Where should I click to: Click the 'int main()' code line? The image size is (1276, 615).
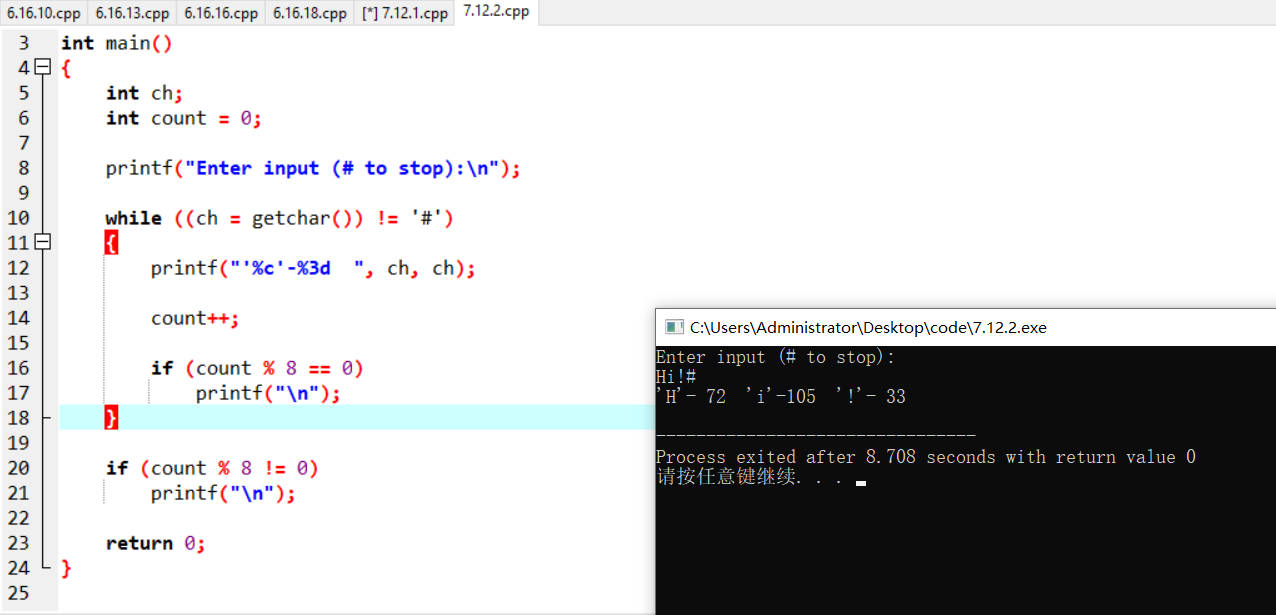pyautogui.click(x=117, y=43)
